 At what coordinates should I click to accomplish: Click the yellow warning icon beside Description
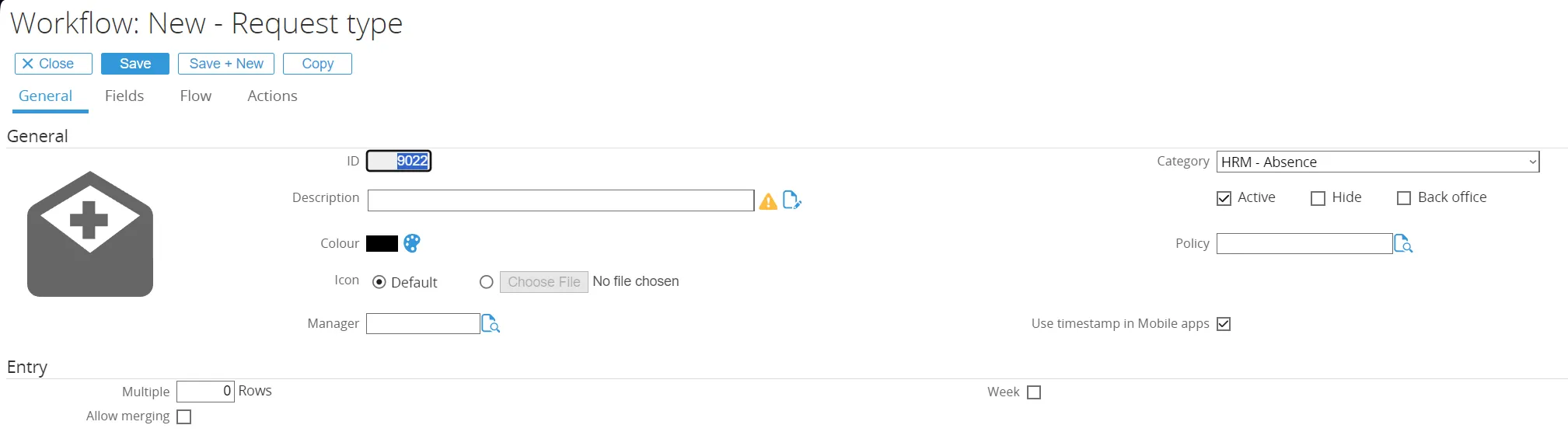(768, 201)
